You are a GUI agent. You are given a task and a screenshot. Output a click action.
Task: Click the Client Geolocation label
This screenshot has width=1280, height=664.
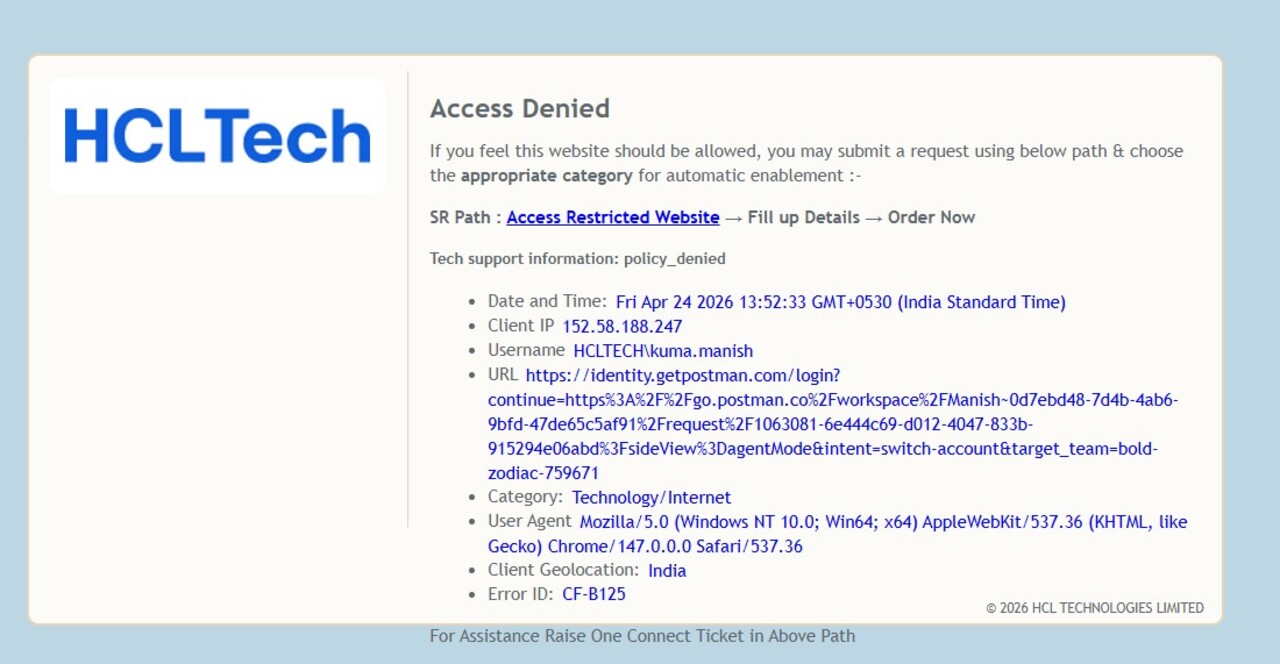pyautogui.click(x=563, y=570)
